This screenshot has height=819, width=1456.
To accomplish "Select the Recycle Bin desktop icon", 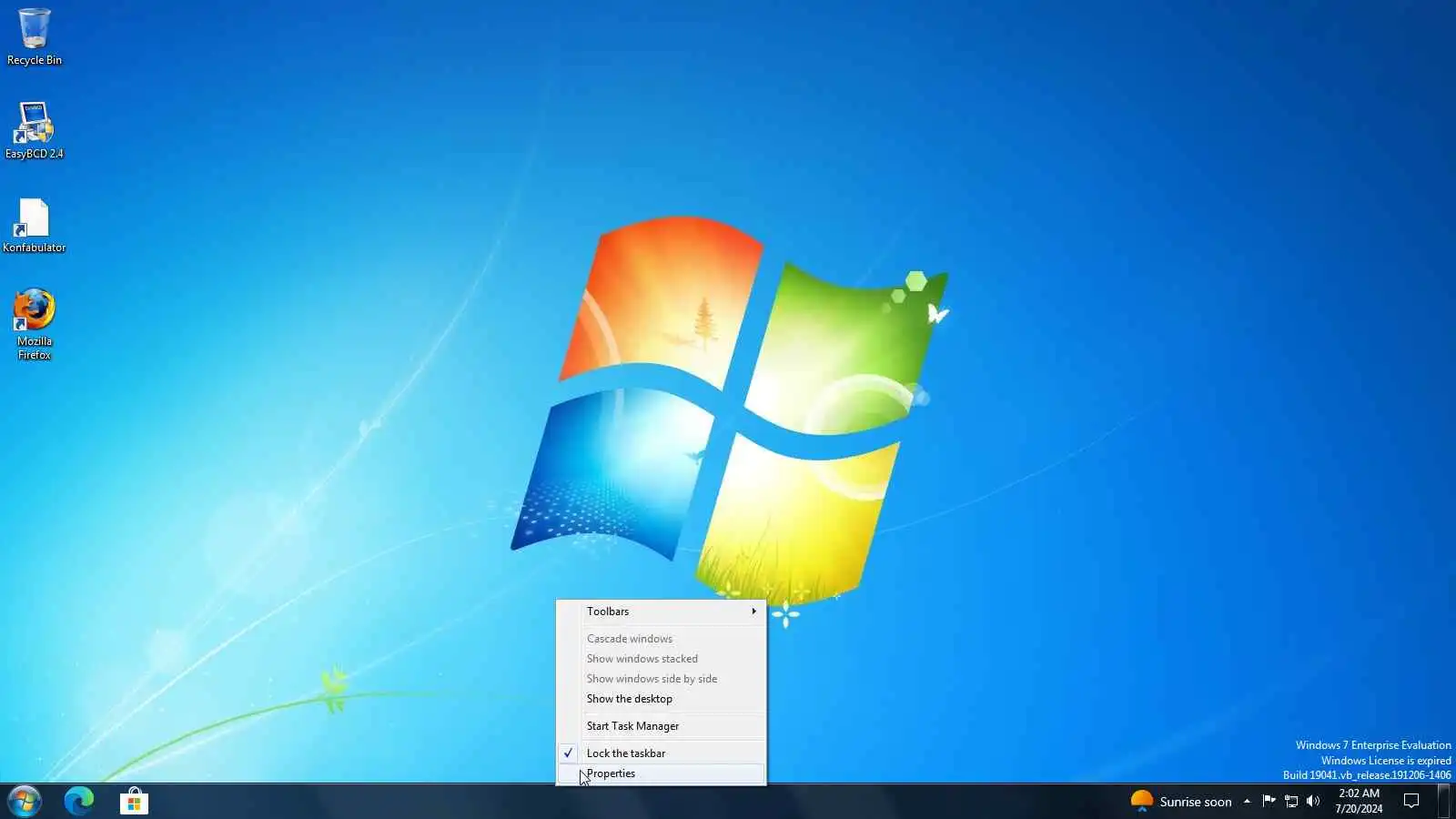I will pyautogui.click(x=35, y=36).
